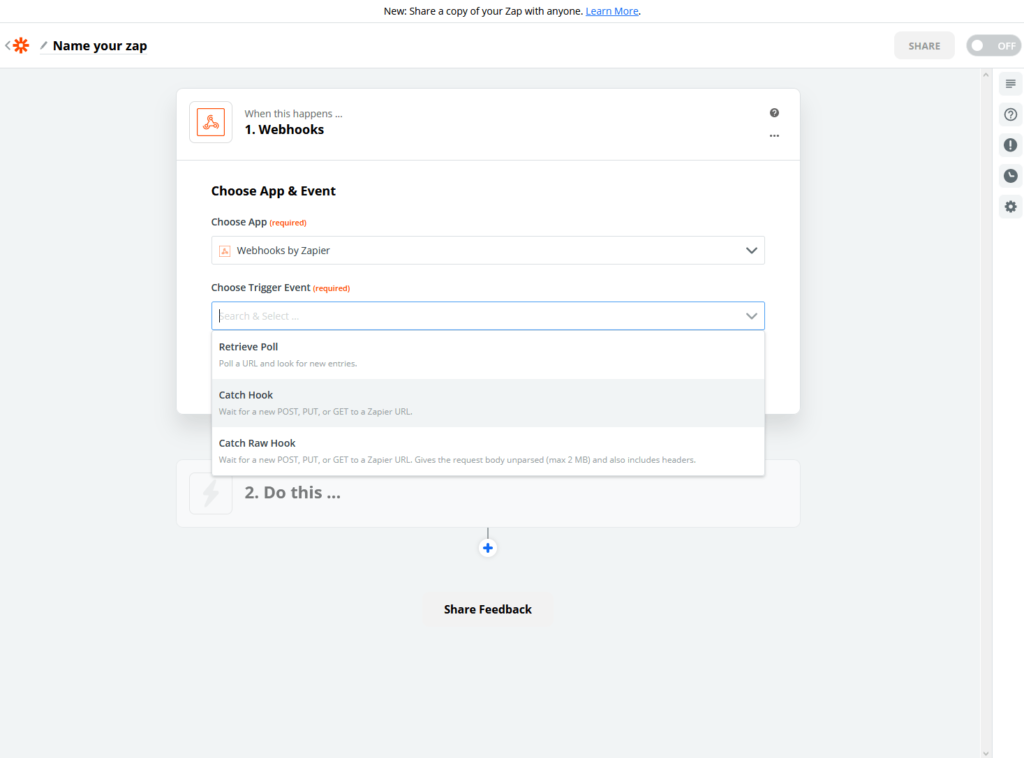
Task: Click the Zapier orange logo icon
Action: (21, 46)
